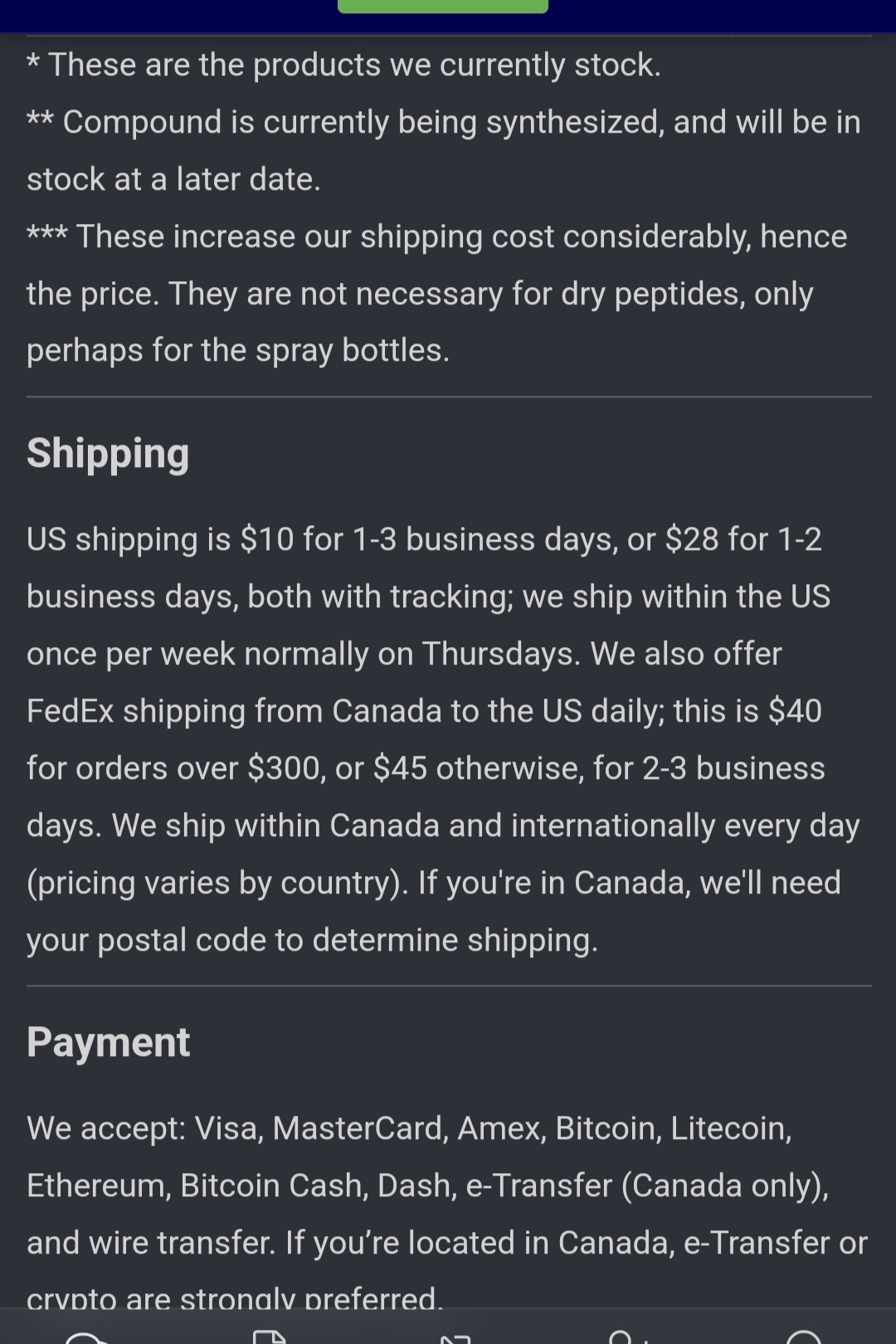Tap the 'We accept: Visa, MasterCard' line
The width and height of the screenshot is (896, 1344).
[409, 1129]
